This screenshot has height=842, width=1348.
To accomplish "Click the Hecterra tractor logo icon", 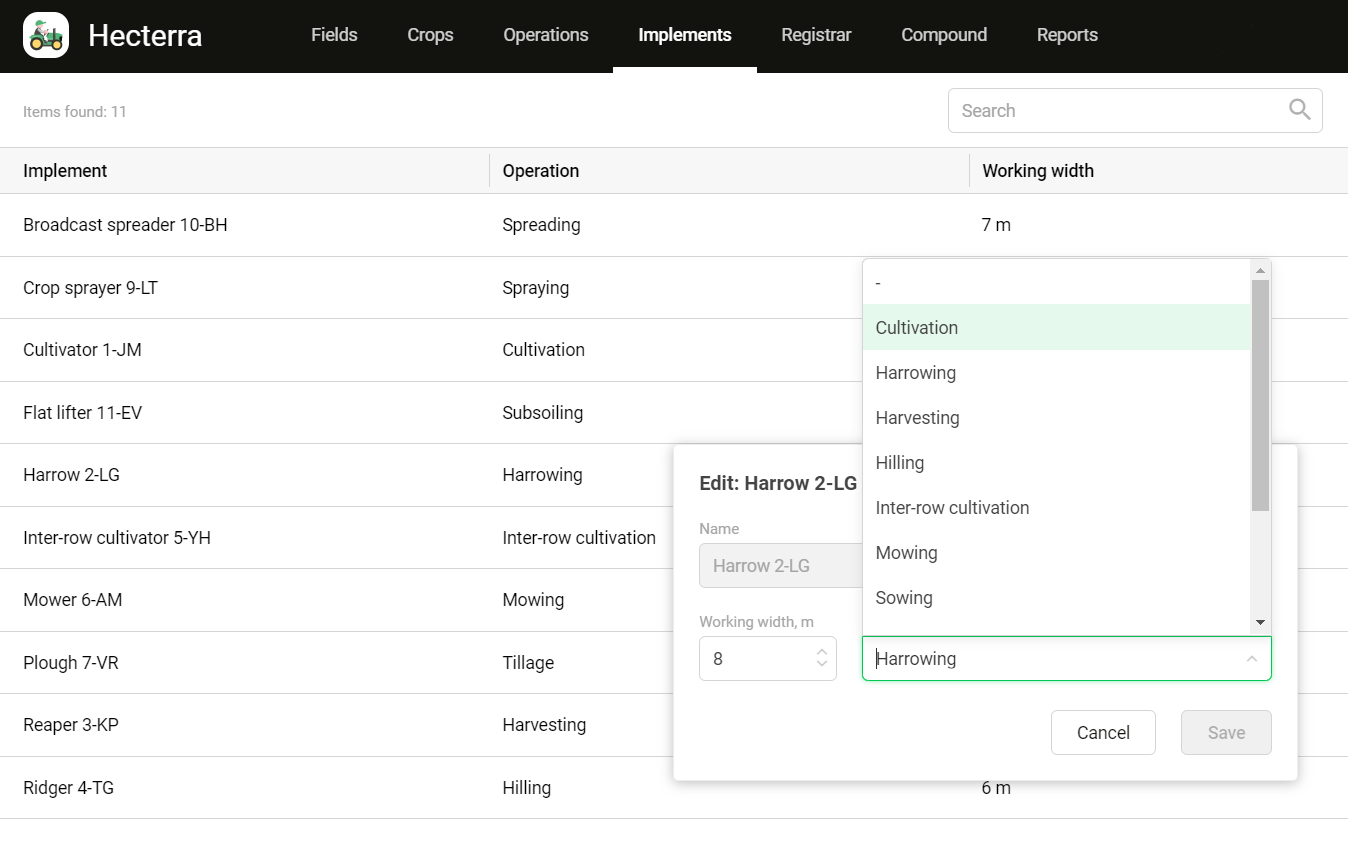I will click(x=46, y=36).
